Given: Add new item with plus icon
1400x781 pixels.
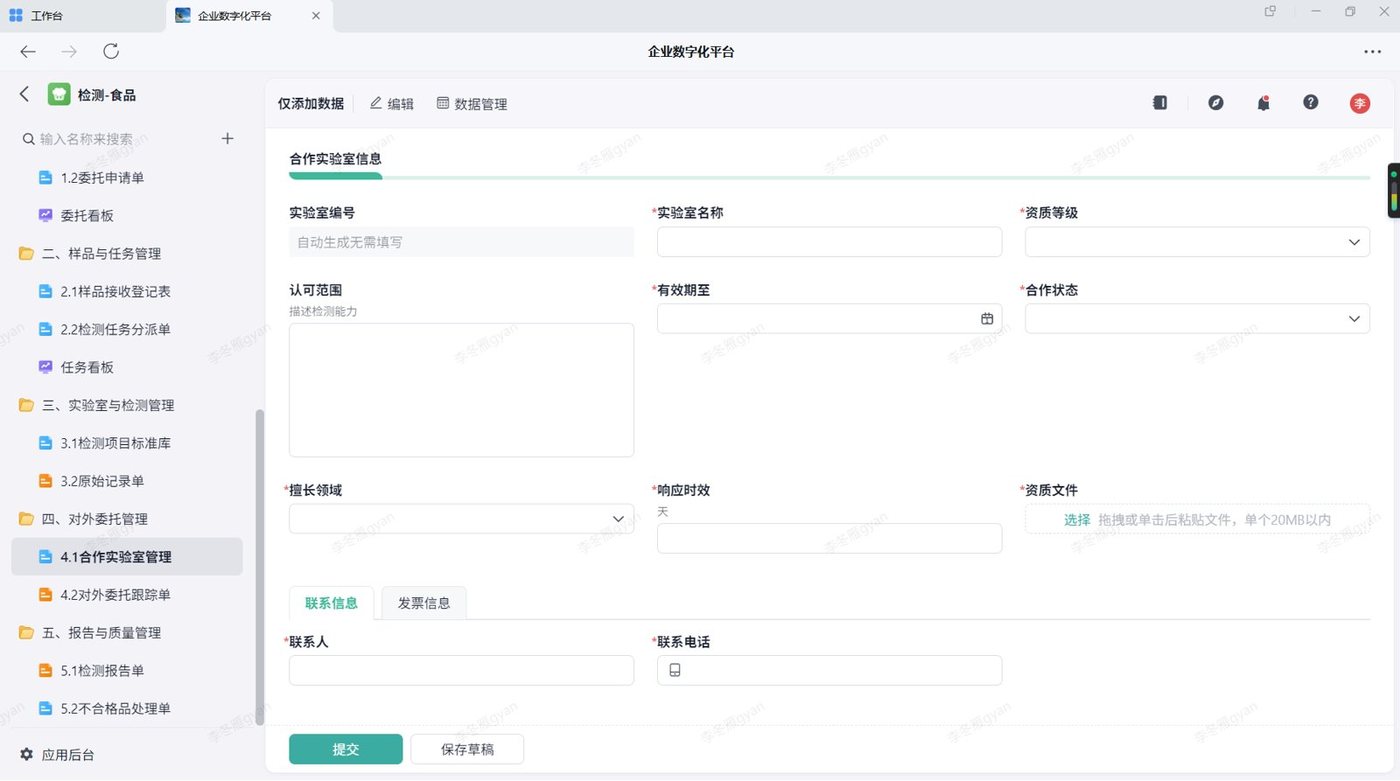Looking at the screenshot, I should click(228, 139).
